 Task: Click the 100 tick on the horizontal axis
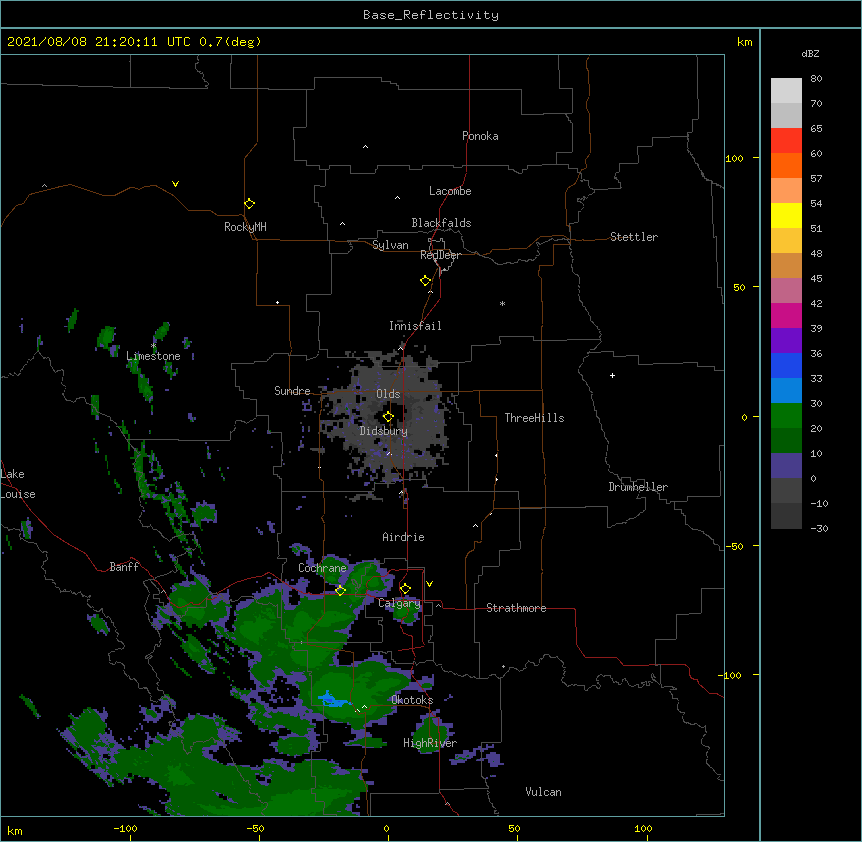643,828
